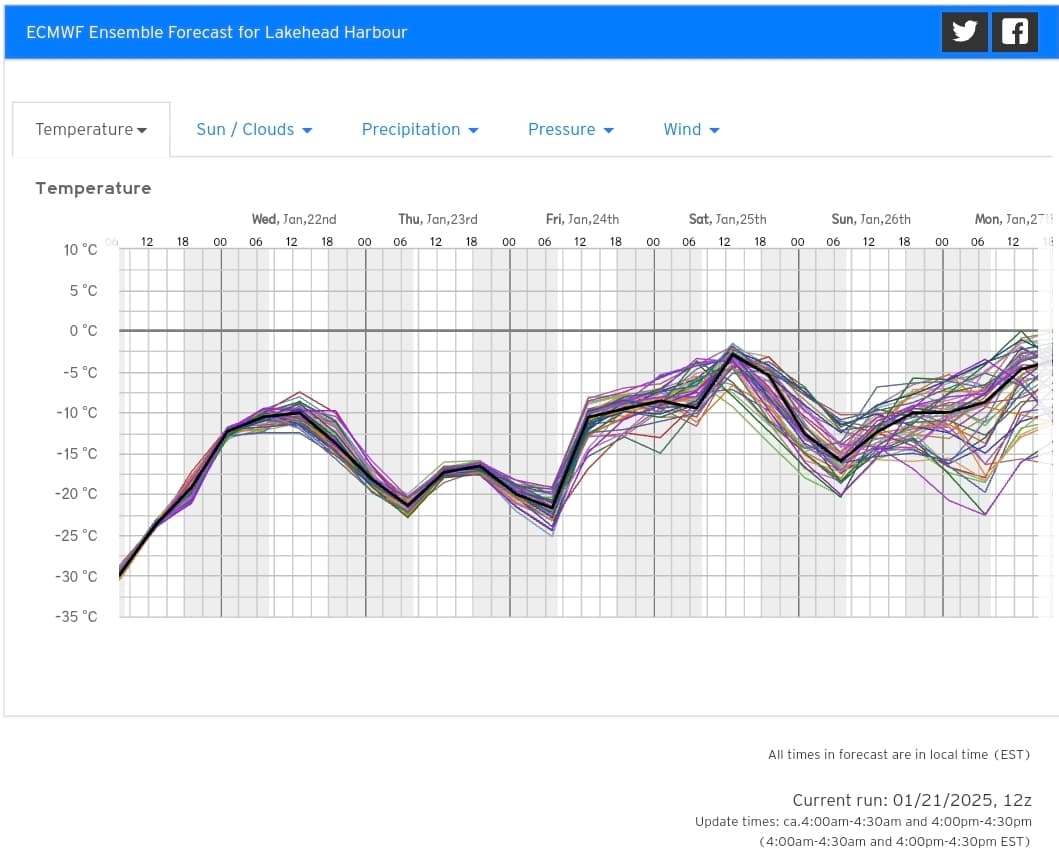
Task: Click ensemble mean peak on Saturday noon
Action: click(x=732, y=355)
